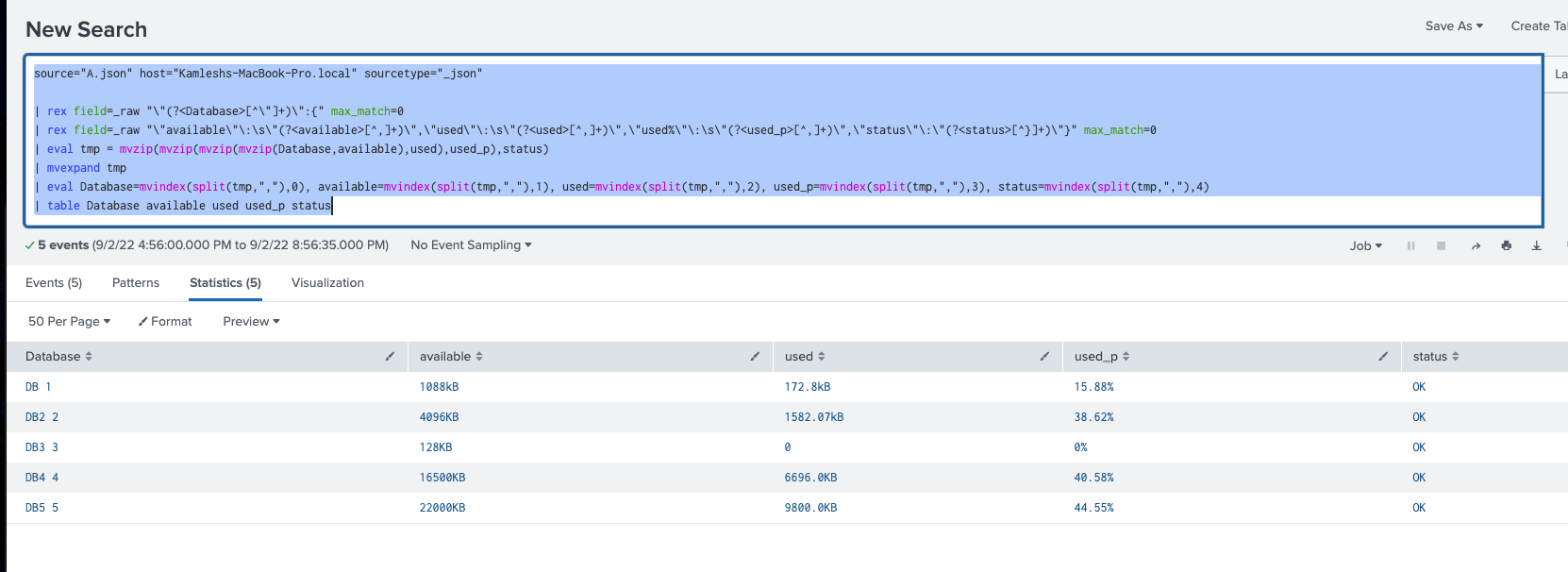Open the Patterns tab
The image size is (1568, 572).
pos(136,283)
